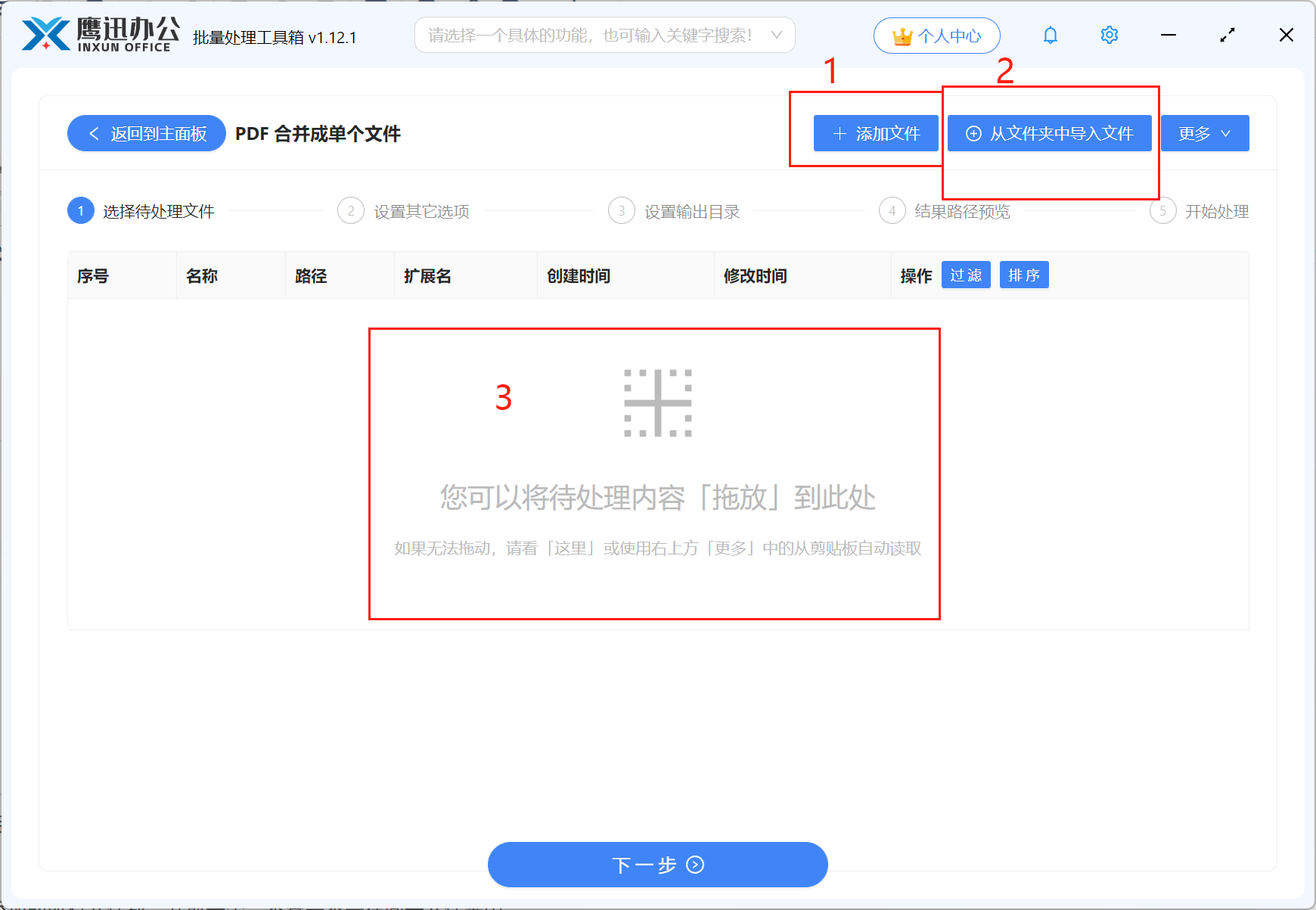Enable the 排序 sort option
The width and height of the screenshot is (1316, 910).
click(1024, 275)
